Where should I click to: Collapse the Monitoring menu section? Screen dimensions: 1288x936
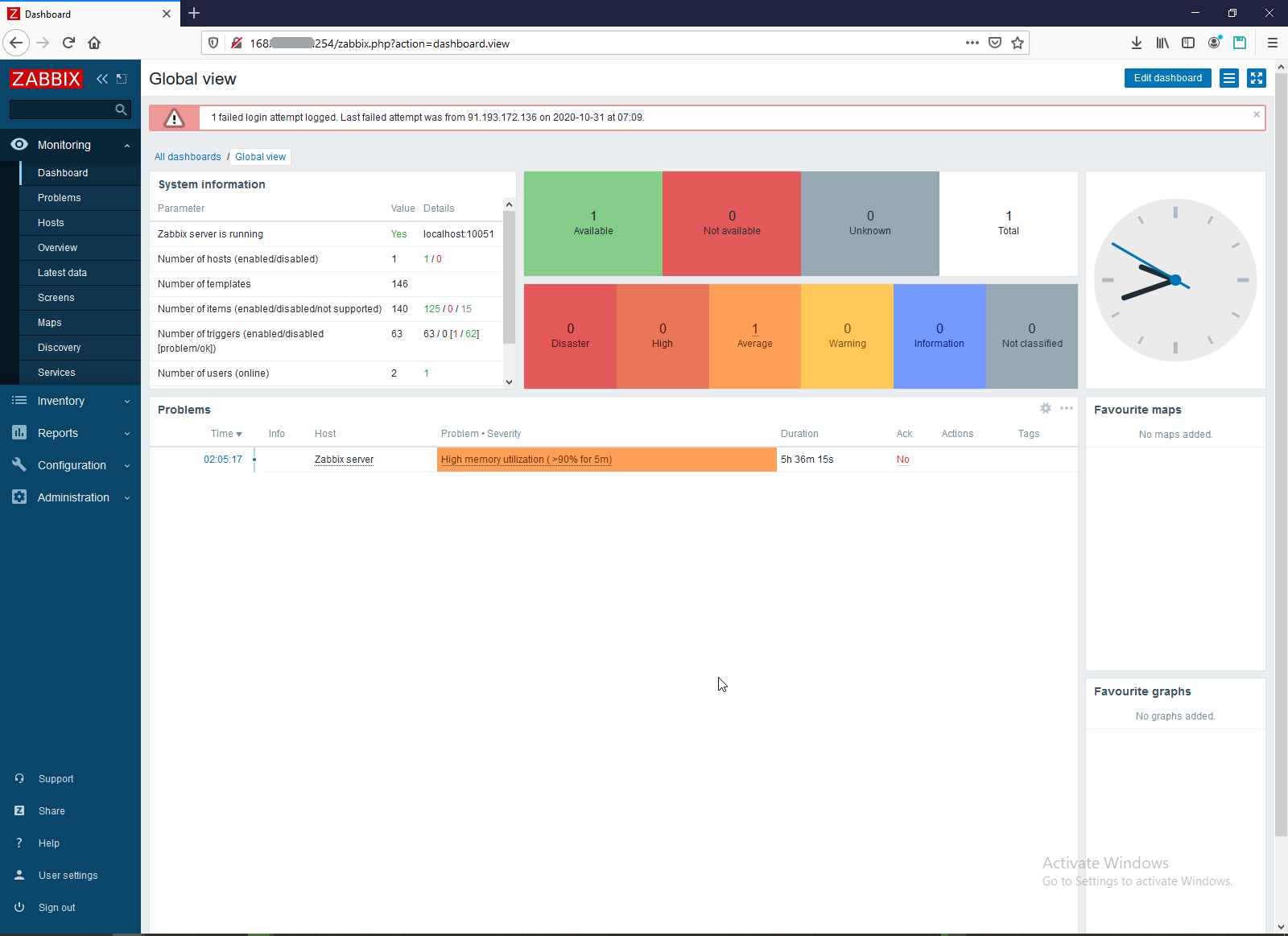(71, 145)
